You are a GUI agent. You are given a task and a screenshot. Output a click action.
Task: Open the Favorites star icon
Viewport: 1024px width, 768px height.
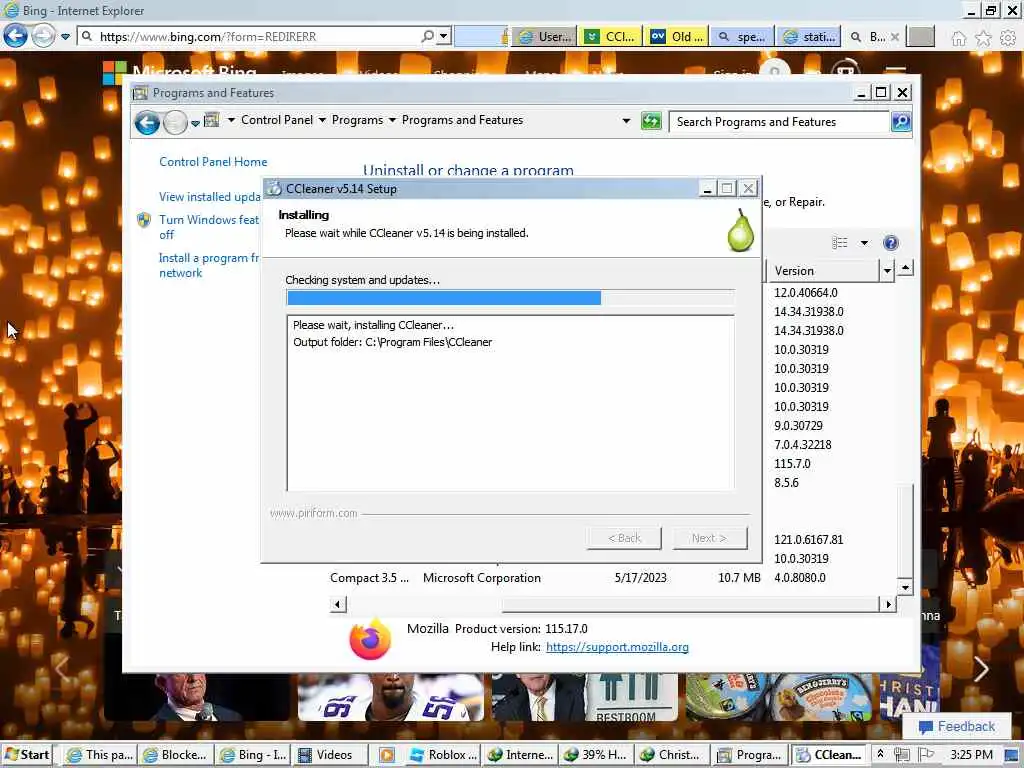pyautogui.click(x=983, y=38)
